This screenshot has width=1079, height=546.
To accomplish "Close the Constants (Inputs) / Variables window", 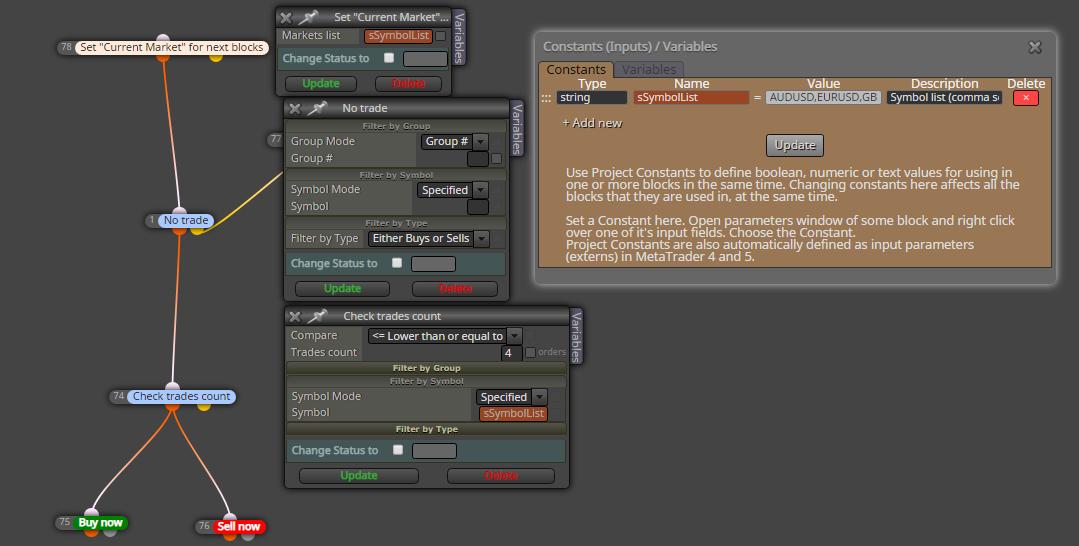I will tap(1035, 47).
